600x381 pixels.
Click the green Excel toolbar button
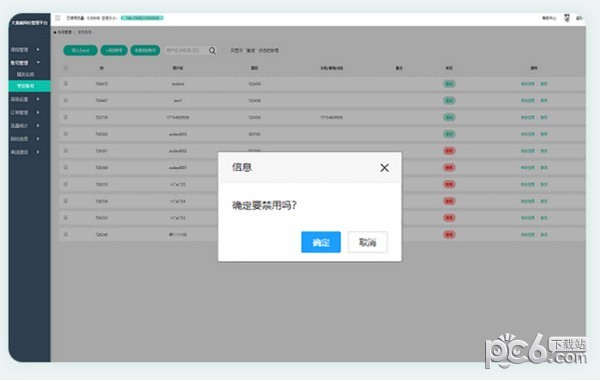tap(80, 50)
